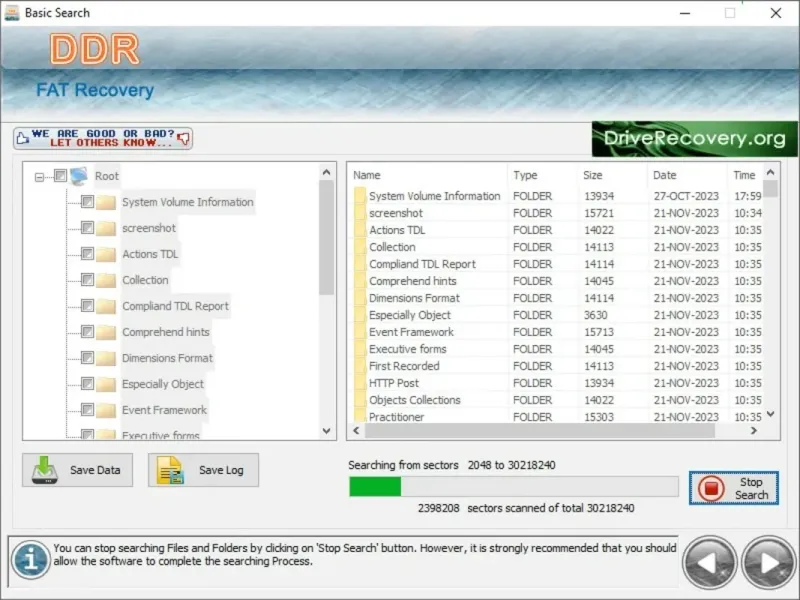Check the Comprehend hints checkbox in tree

point(87,332)
